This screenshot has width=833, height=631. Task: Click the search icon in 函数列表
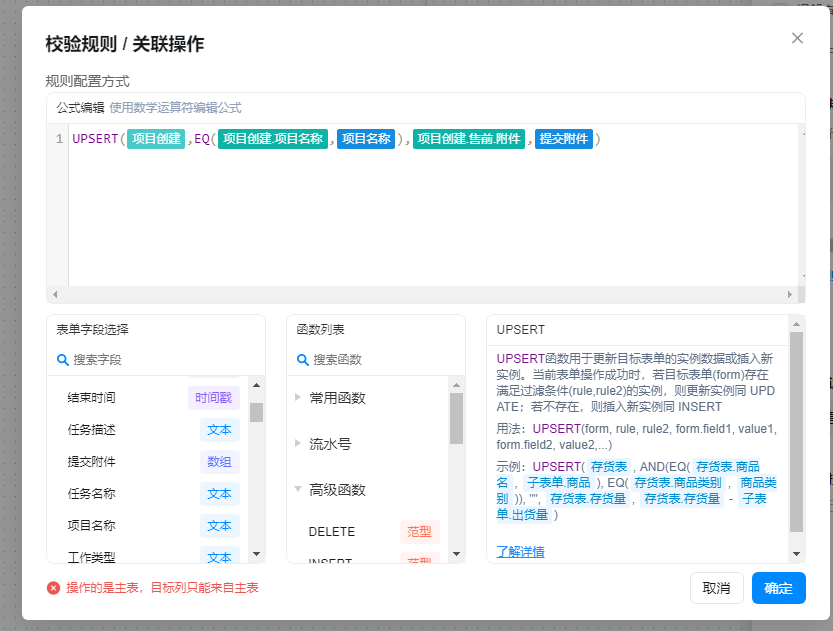[303, 360]
